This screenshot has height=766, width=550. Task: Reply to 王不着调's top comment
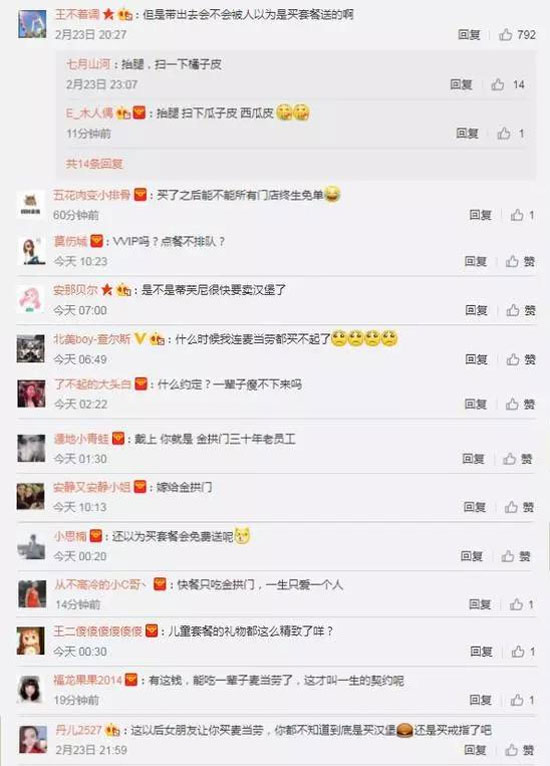[x=469, y=35]
